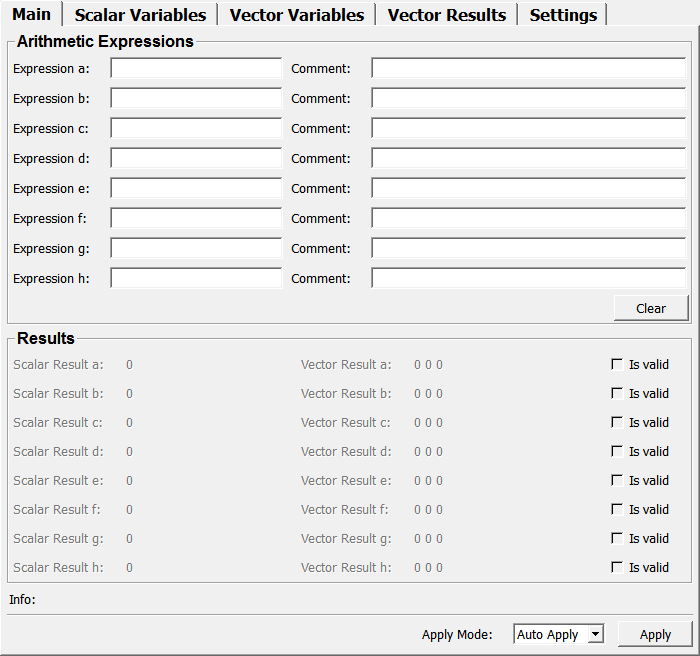Open the Settings tab
The image size is (700, 656).
563,15
